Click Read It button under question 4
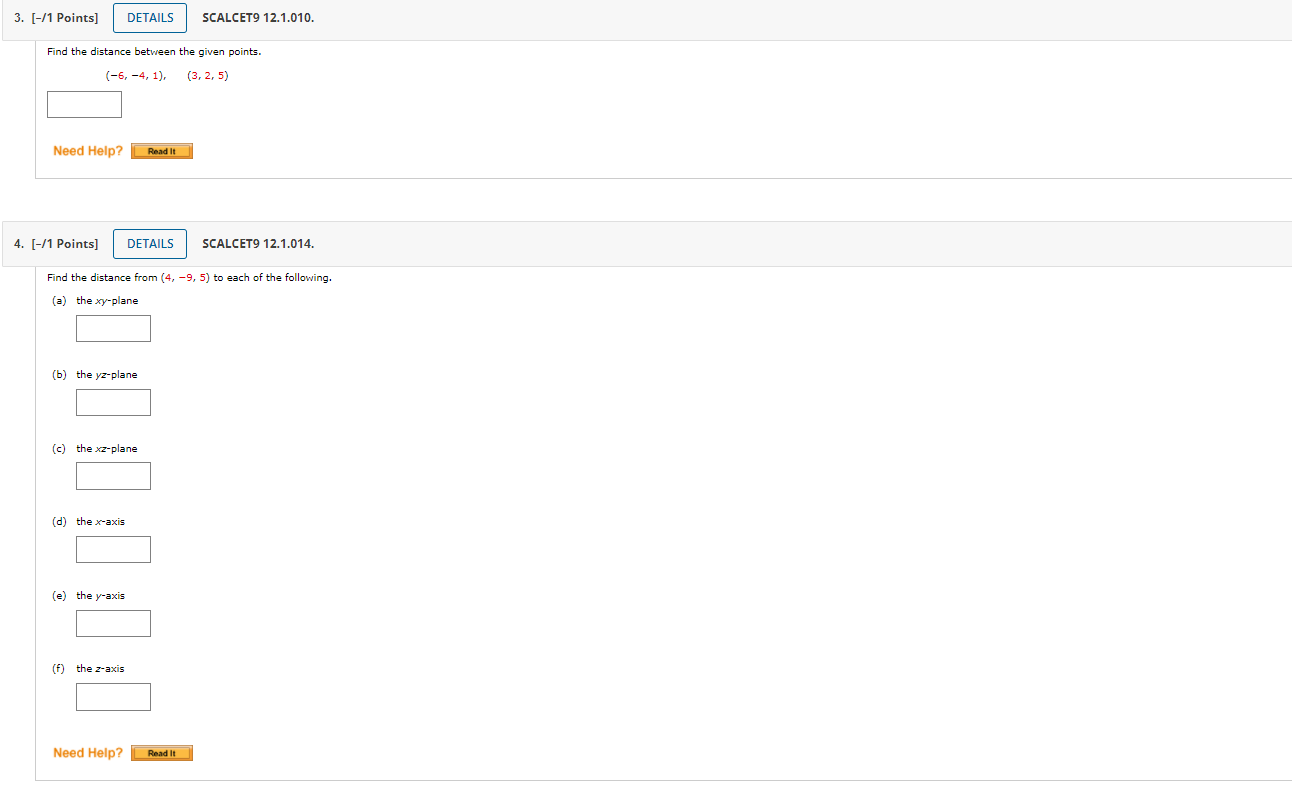The height and width of the screenshot is (787, 1292). [x=162, y=753]
